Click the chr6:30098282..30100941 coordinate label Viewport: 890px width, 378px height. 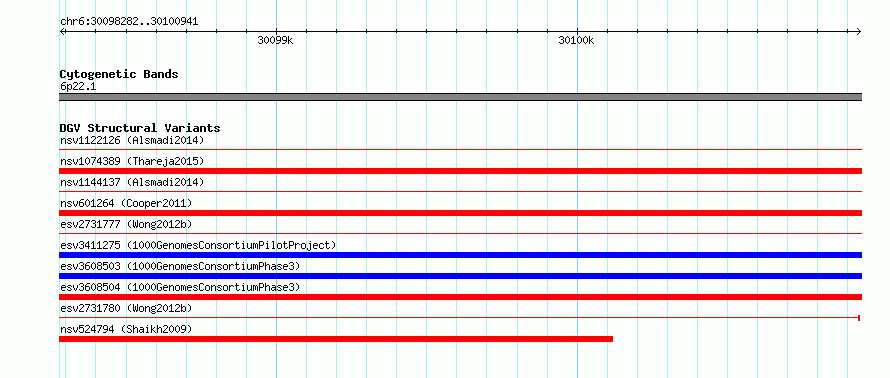pos(129,22)
